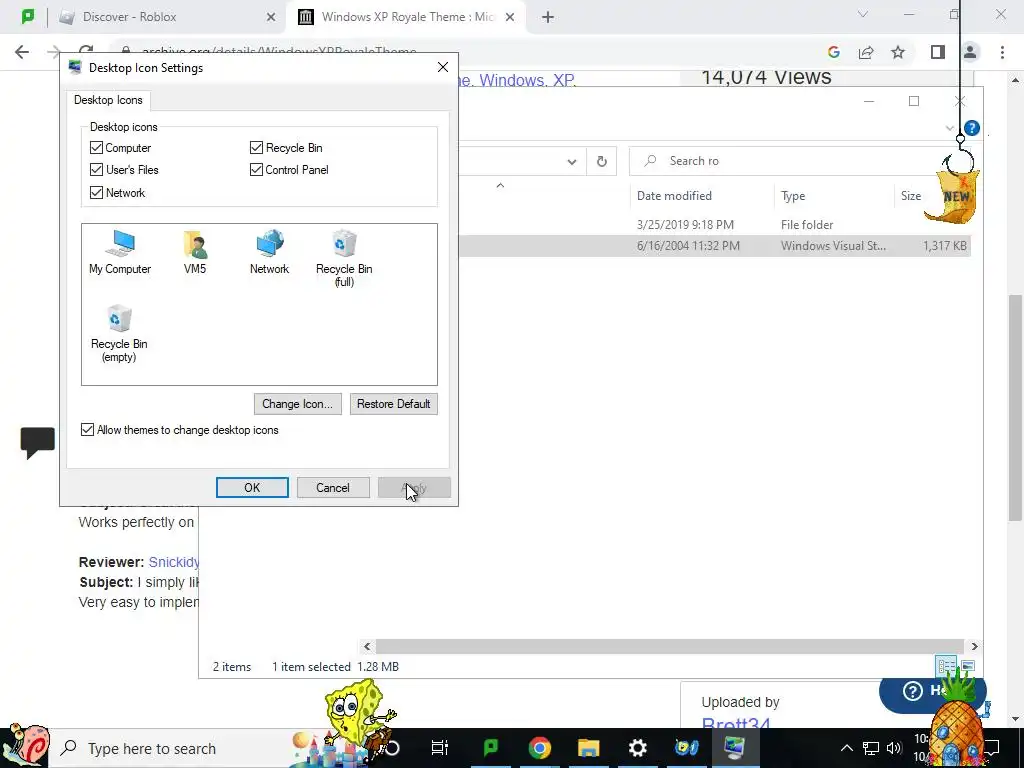1024x768 pixels.
Task: Open the green P app in taskbar
Action: point(490,748)
